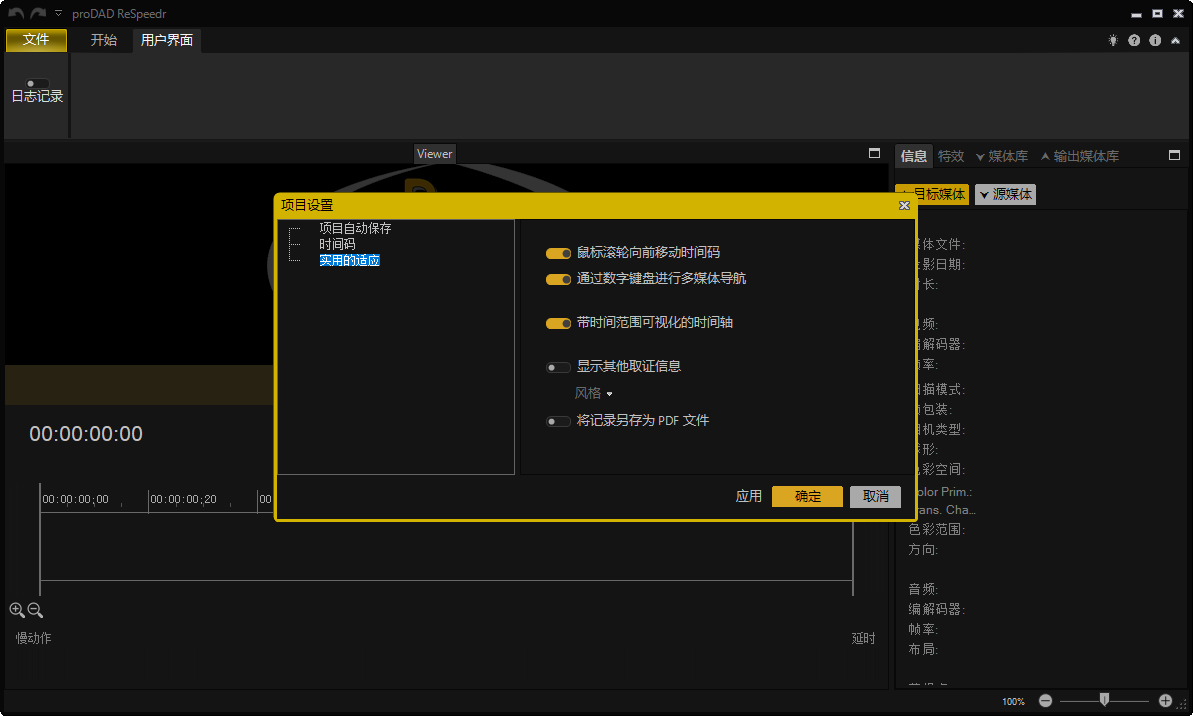Click the 确定 button to confirm settings
The image size is (1193, 716).
click(x=806, y=496)
